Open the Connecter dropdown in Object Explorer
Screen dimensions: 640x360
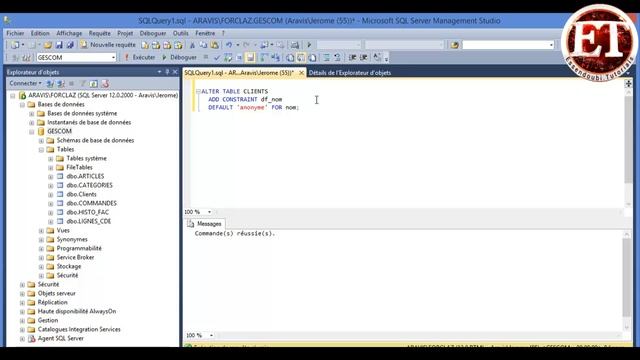click(25, 83)
